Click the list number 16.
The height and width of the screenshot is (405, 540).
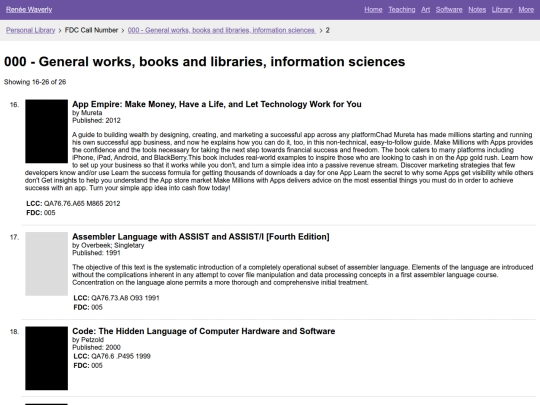pyautogui.click(x=14, y=105)
